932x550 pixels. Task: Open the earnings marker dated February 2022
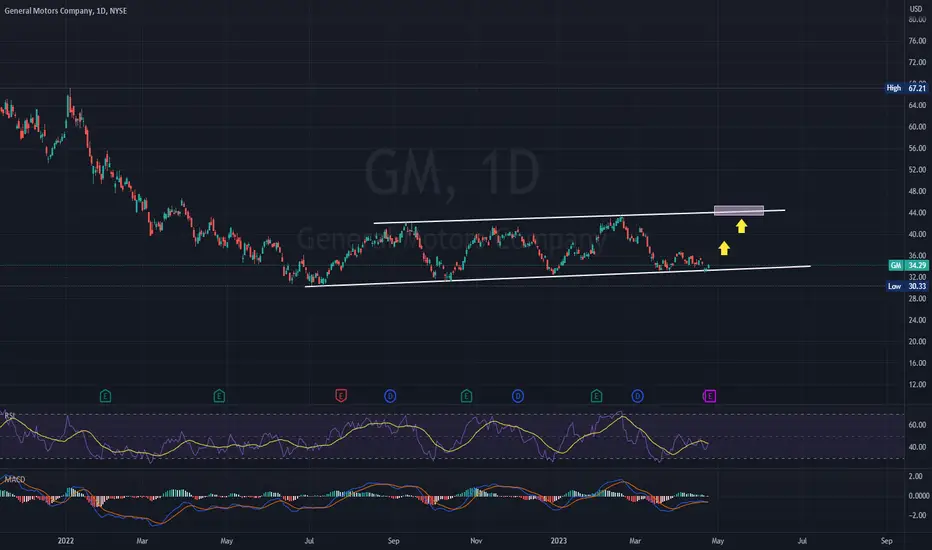pos(105,396)
